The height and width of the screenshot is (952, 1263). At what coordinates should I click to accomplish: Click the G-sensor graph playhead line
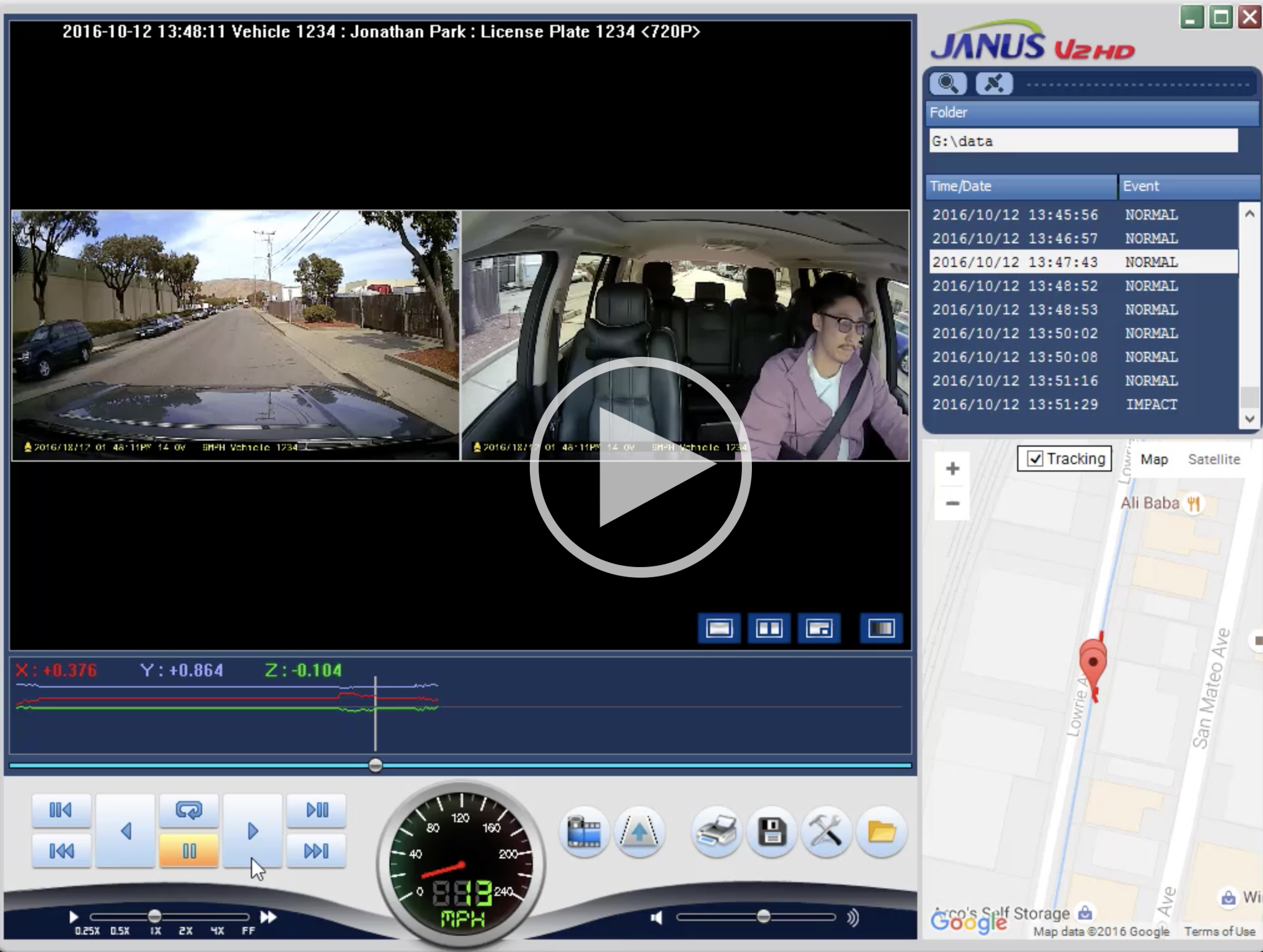pyautogui.click(x=375, y=713)
